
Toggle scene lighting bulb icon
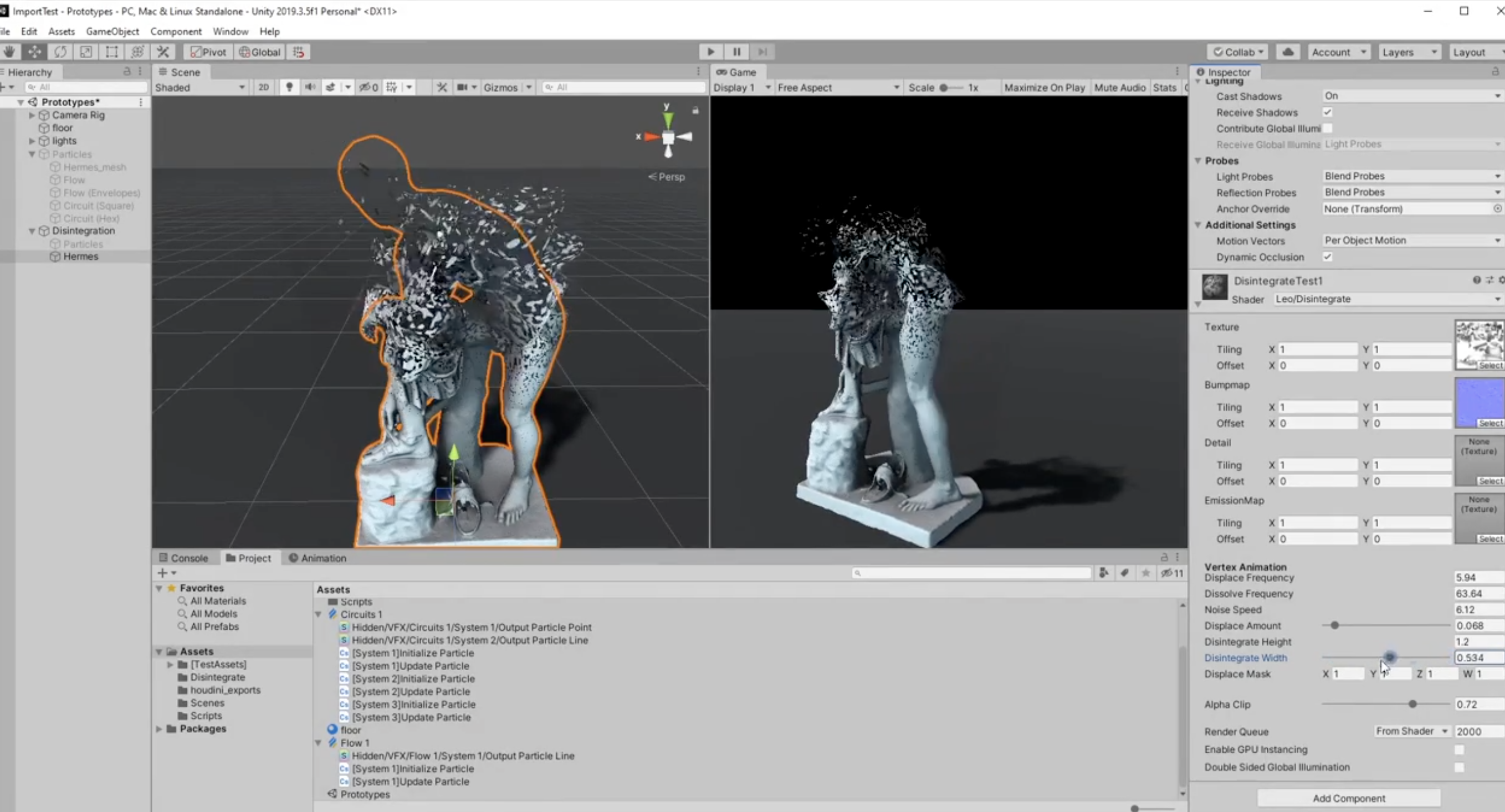click(x=289, y=87)
